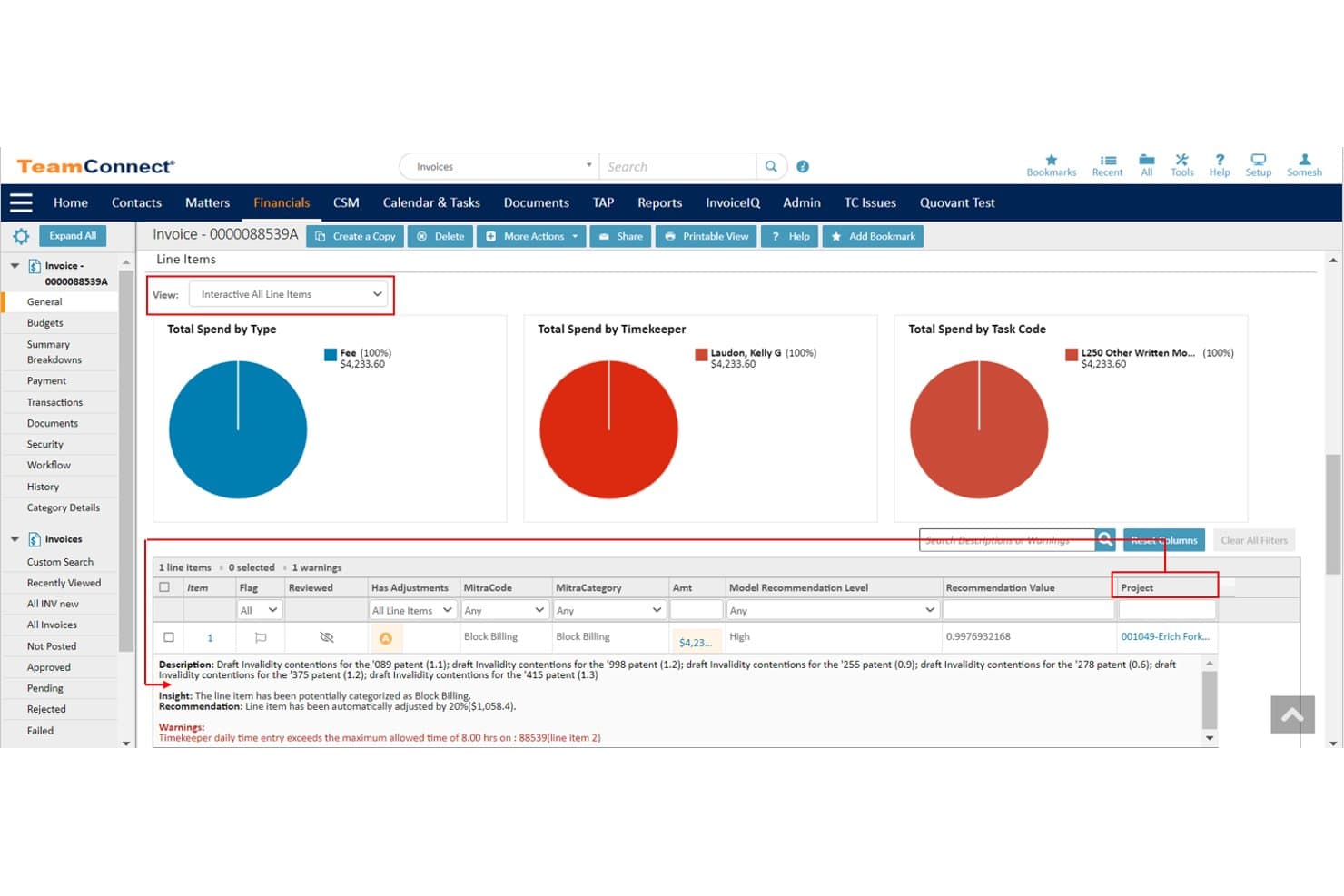Open the Financials tab
This screenshot has width=1344, height=896.
click(282, 202)
